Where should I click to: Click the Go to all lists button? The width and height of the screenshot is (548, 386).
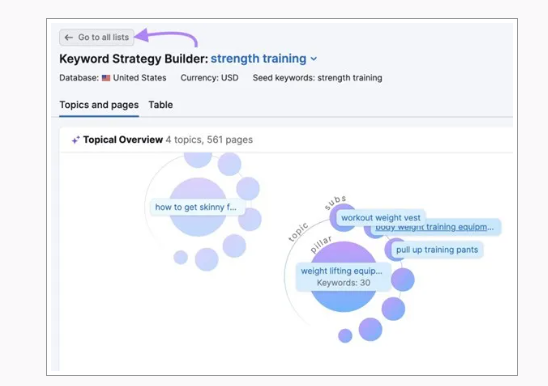[96, 37]
